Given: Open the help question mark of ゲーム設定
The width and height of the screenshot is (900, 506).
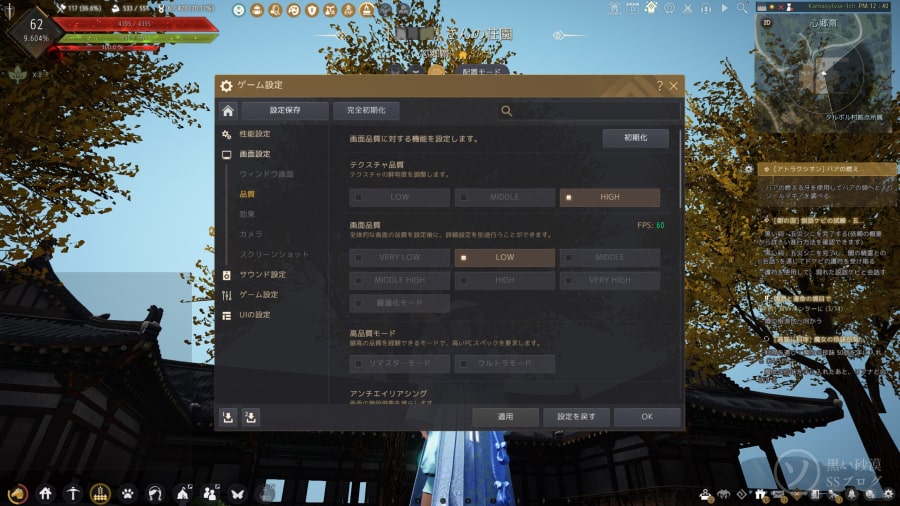Looking at the screenshot, I should 660,86.
